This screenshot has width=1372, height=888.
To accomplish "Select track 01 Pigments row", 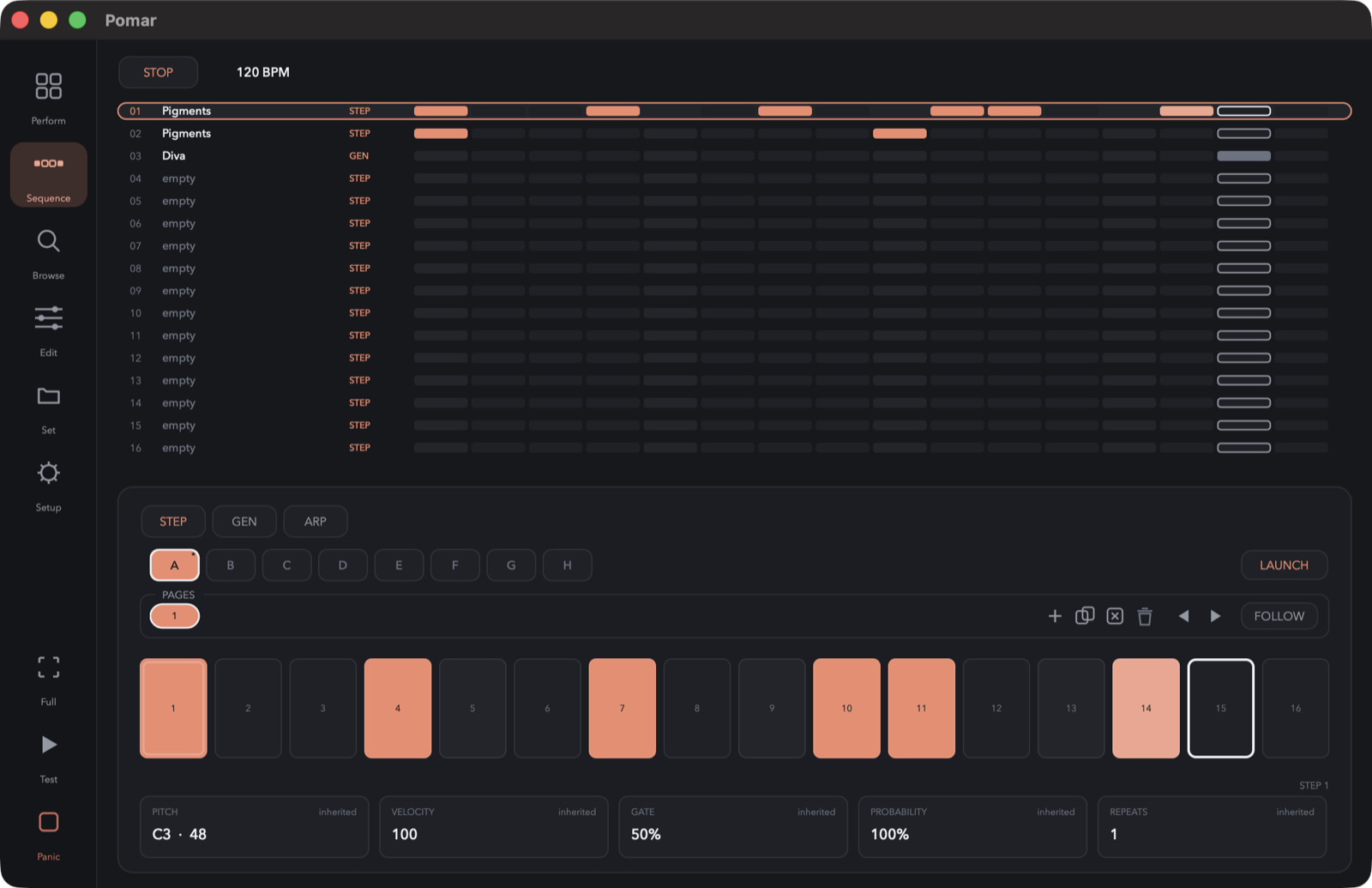I will (x=734, y=111).
